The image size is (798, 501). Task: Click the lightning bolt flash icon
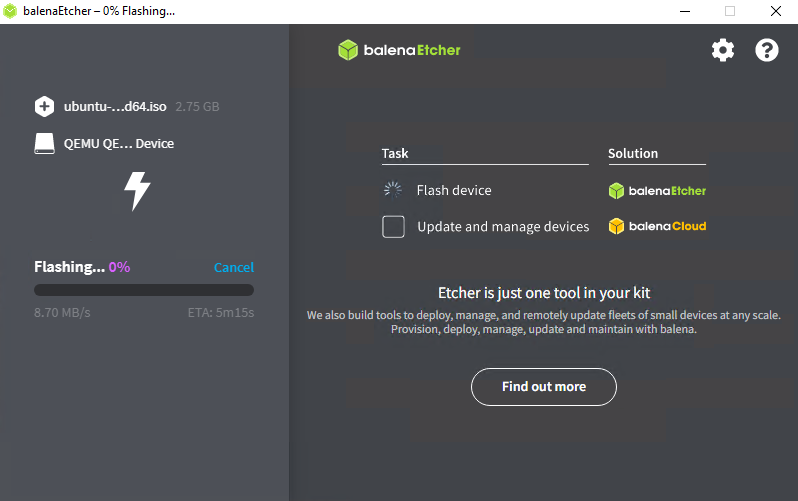point(137,191)
